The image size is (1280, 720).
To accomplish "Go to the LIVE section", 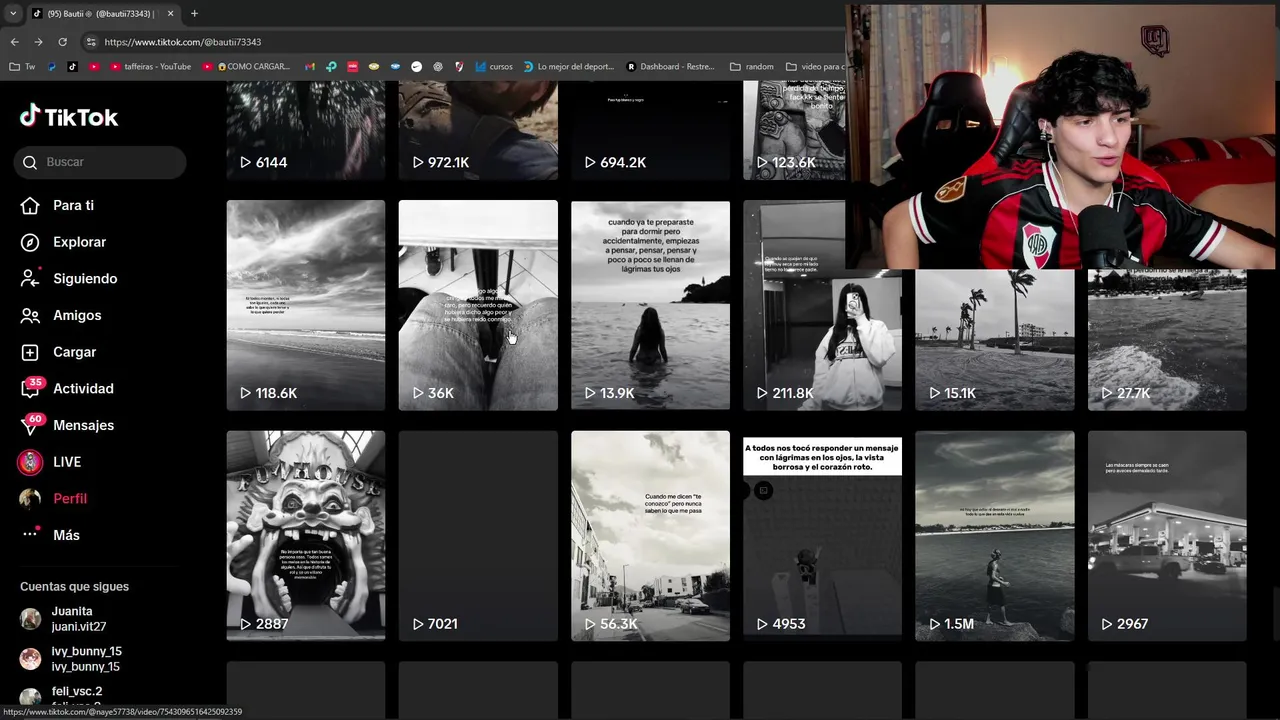I will coord(67,462).
